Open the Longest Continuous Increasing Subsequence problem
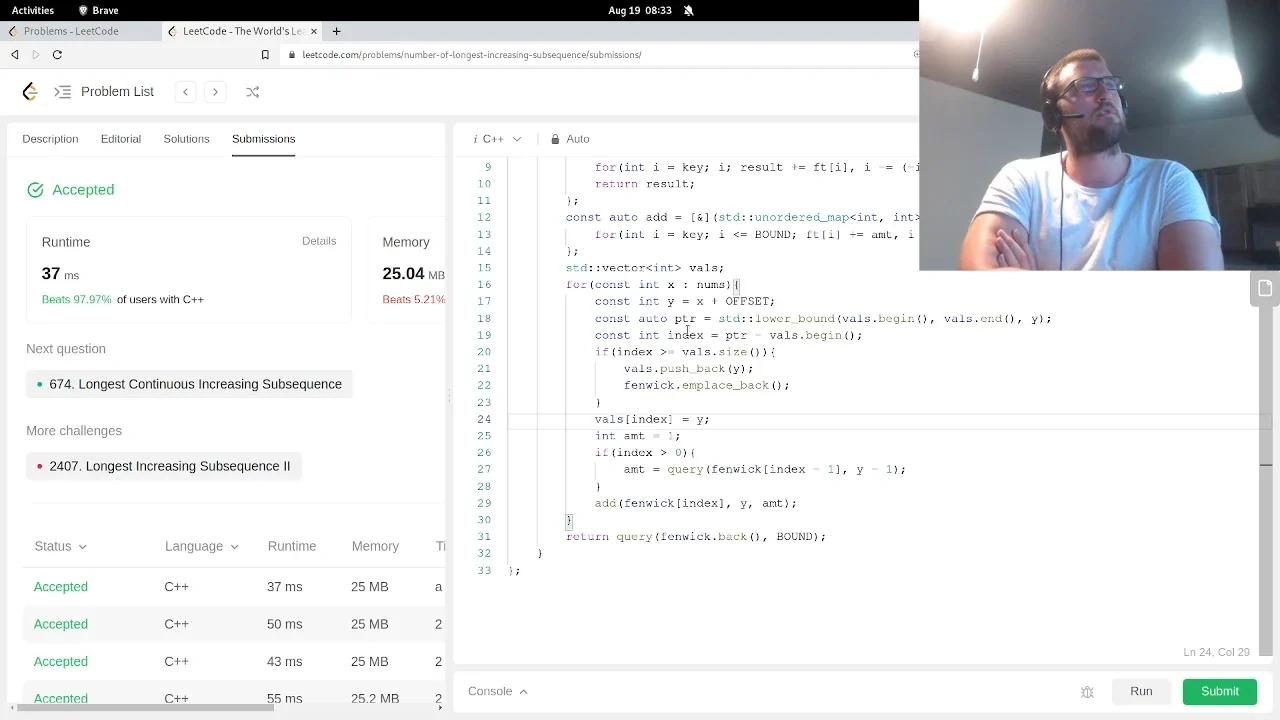The image size is (1280, 720). click(x=195, y=384)
